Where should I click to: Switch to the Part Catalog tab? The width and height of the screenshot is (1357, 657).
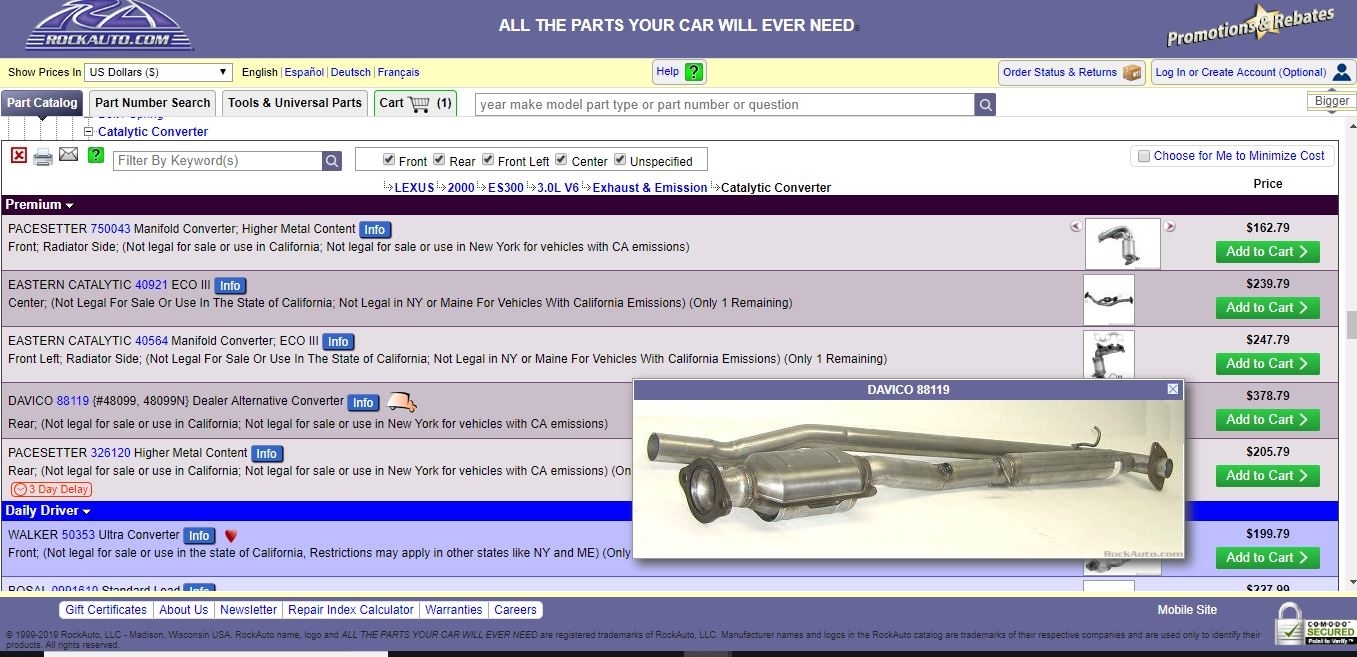[41, 103]
